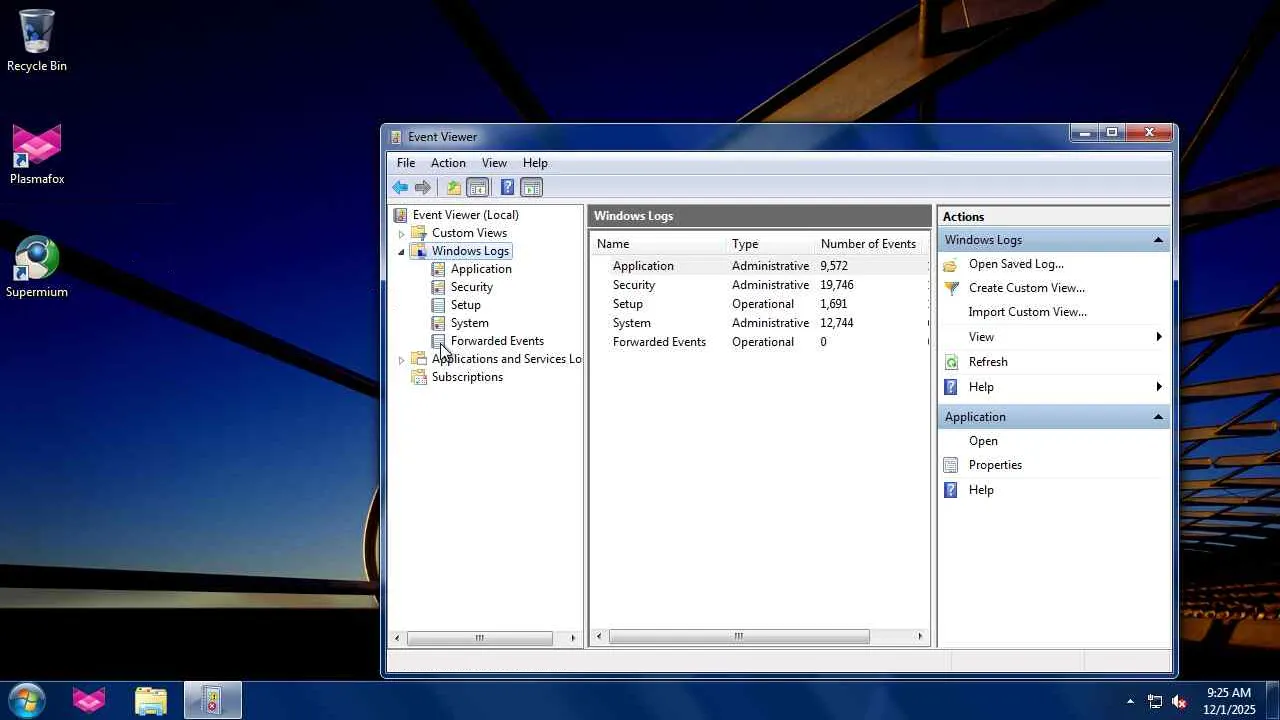Open the View menu in menu bar
Screen dimensions: 1280x720
point(494,163)
